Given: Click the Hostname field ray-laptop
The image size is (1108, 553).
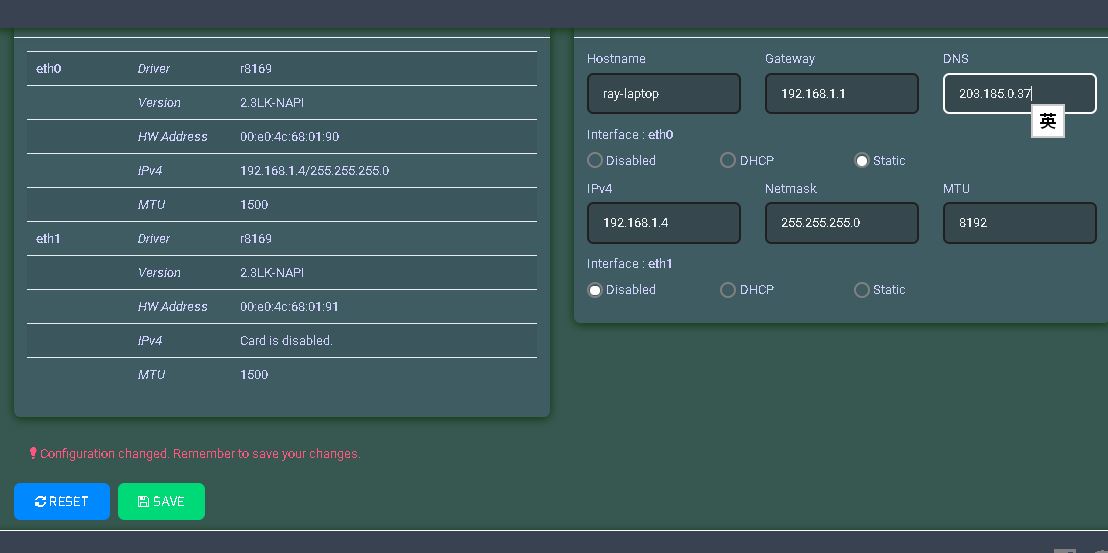Looking at the screenshot, I should (664, 93).
